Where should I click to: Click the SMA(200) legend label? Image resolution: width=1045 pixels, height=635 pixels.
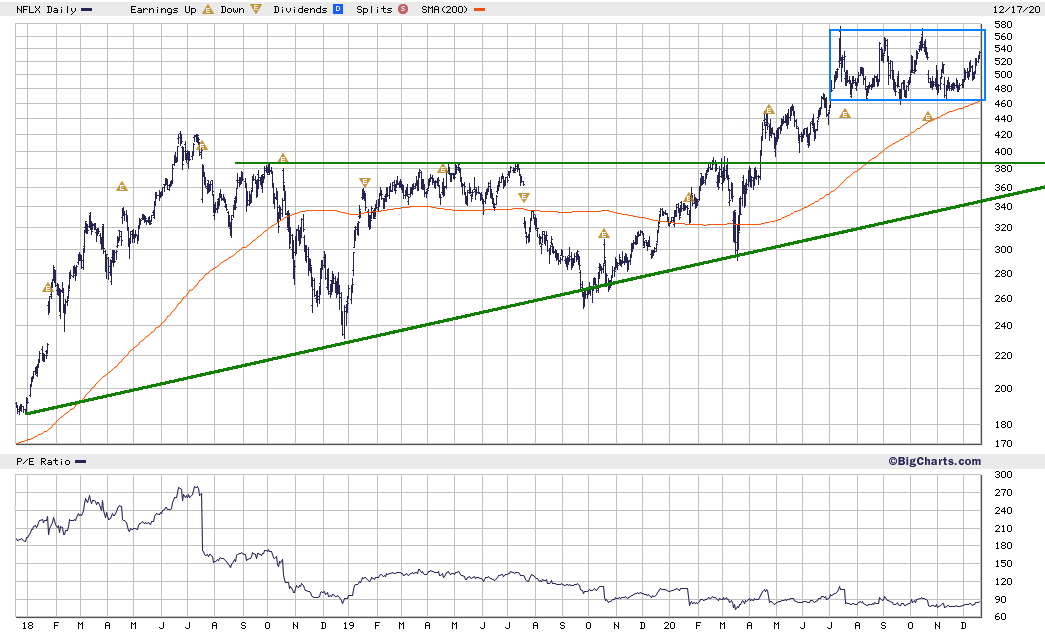point(445,10)
